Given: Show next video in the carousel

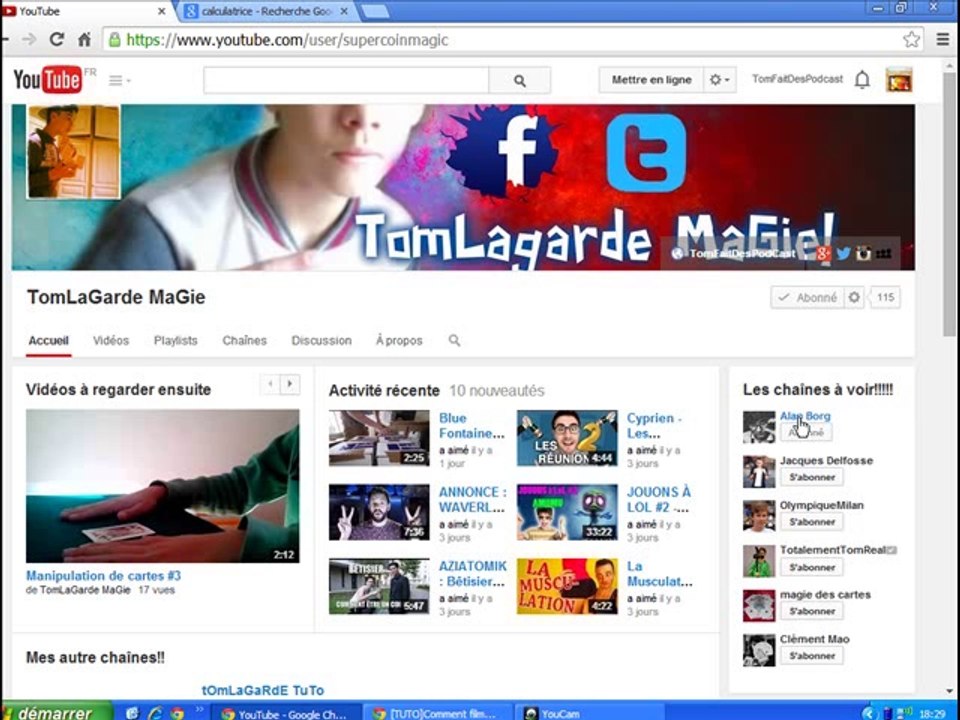Looking at the screenshot, I should click(x=290, y=384).
